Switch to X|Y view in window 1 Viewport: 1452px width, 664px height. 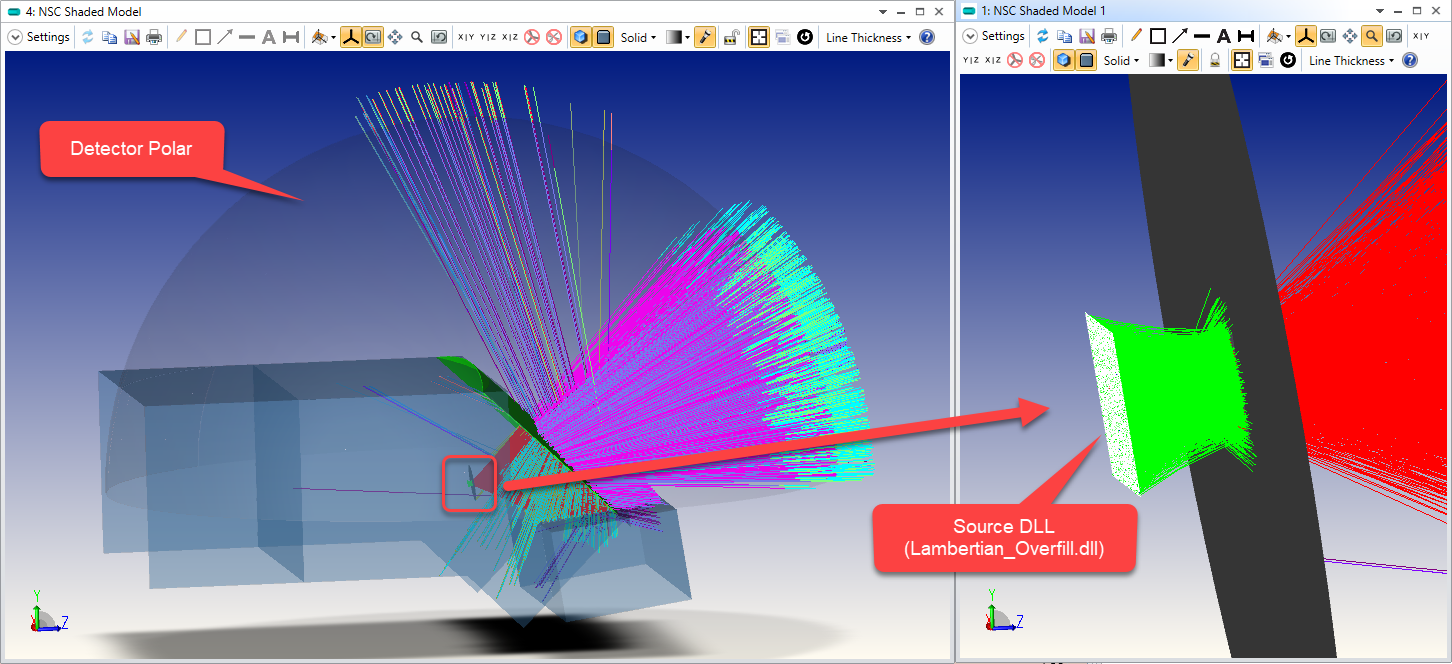click(x=1421, y=36)
